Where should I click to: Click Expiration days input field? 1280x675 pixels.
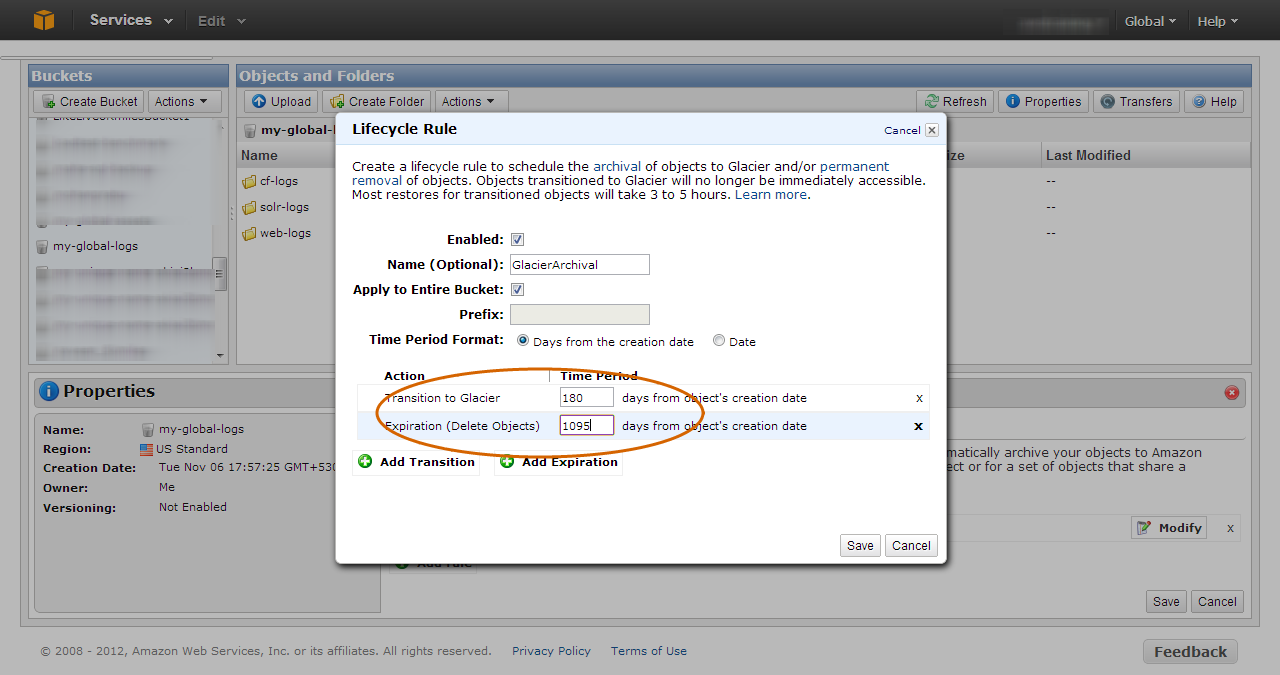point(586,426)
